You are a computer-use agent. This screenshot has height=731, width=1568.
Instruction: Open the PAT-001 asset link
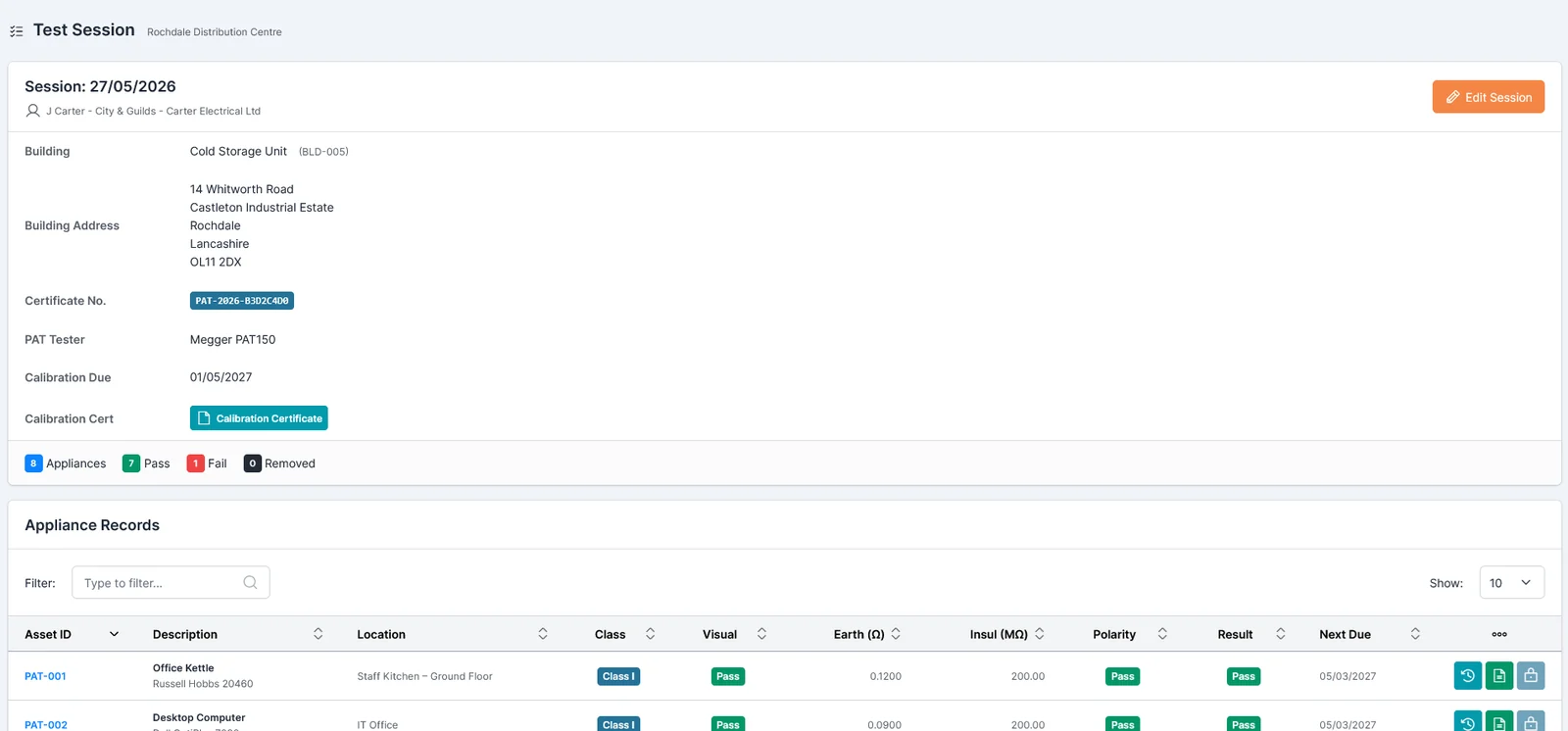click(45, 676)
